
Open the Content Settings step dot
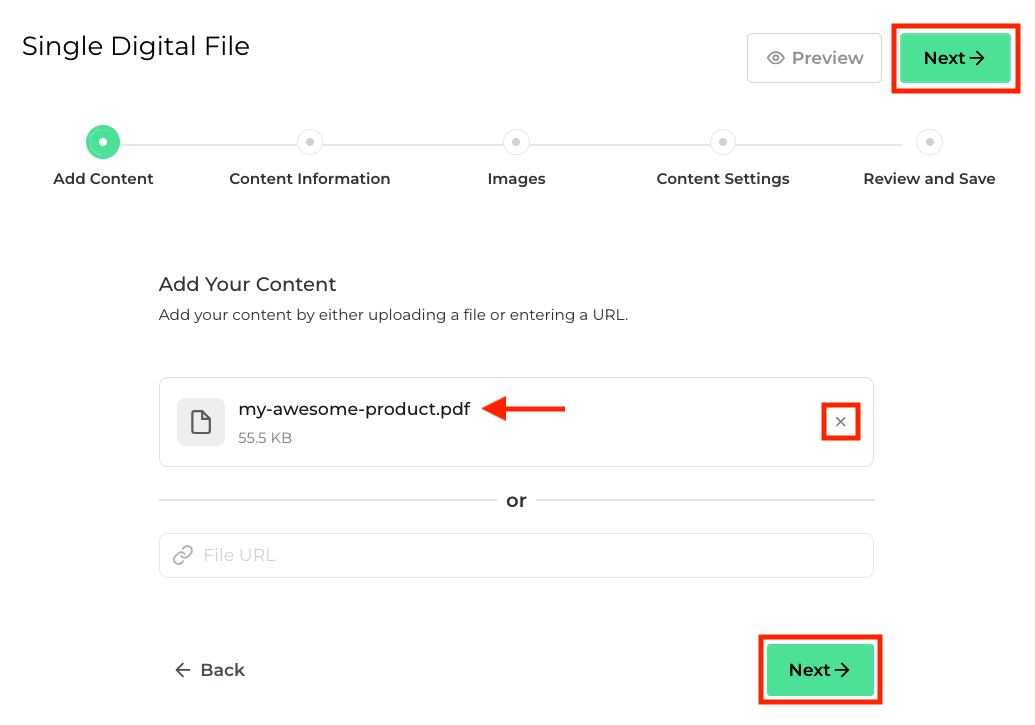[723, 142]
